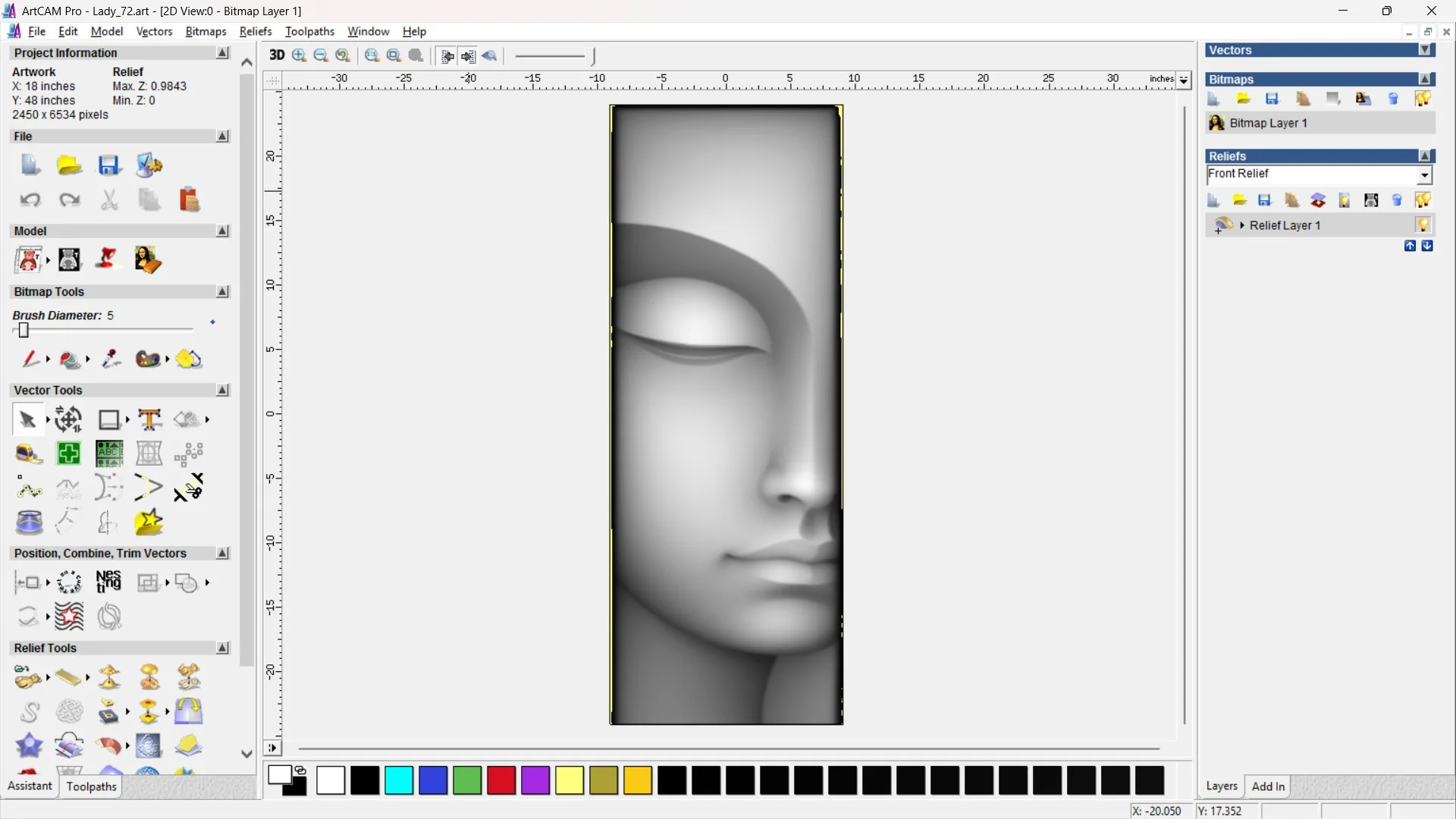Click the Save file icon
This screenshot has width=1456, height=819.
108,165
